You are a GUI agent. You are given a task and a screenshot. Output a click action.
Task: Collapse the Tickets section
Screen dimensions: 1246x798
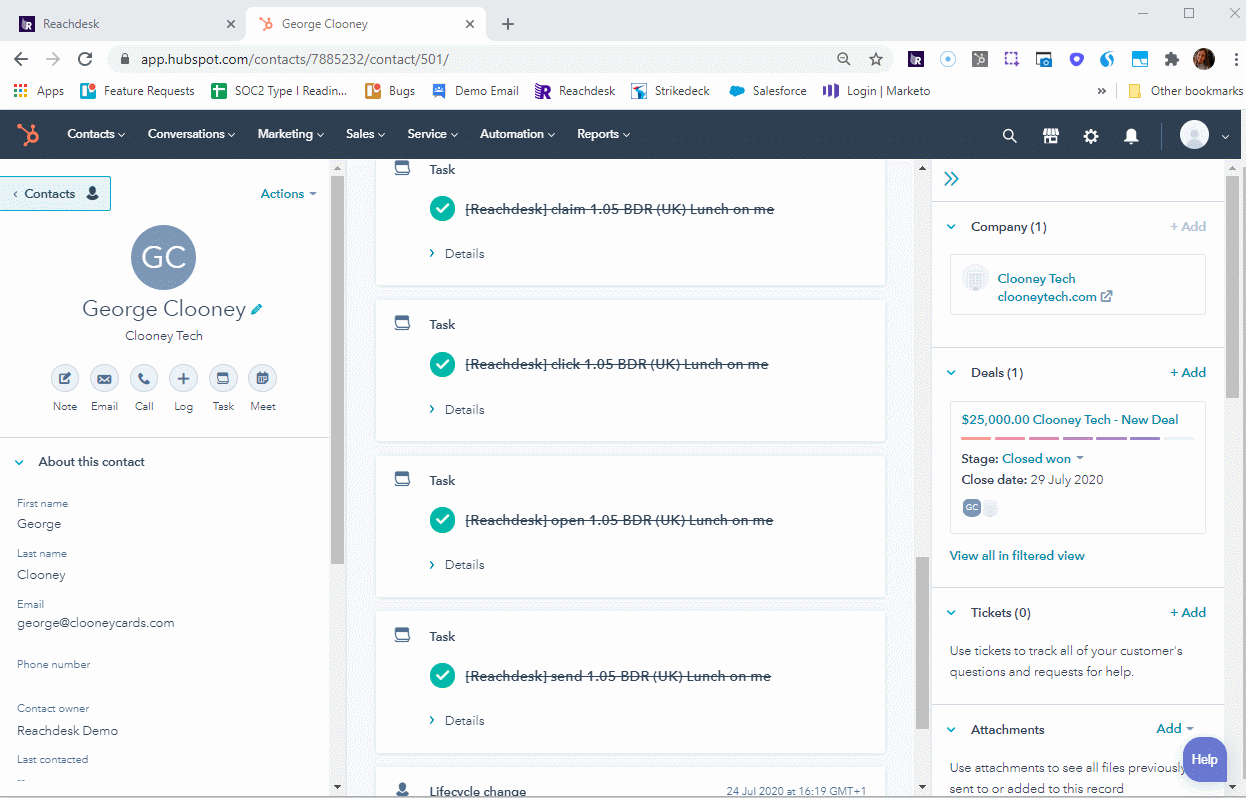click(951, 613)
